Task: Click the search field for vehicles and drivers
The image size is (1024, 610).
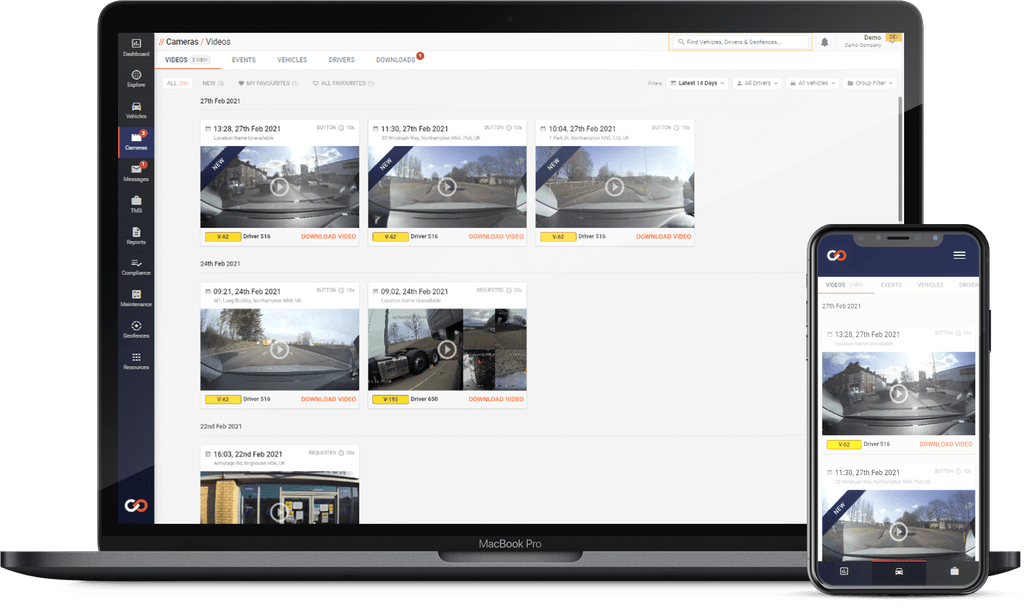Action: pos(740,42)
